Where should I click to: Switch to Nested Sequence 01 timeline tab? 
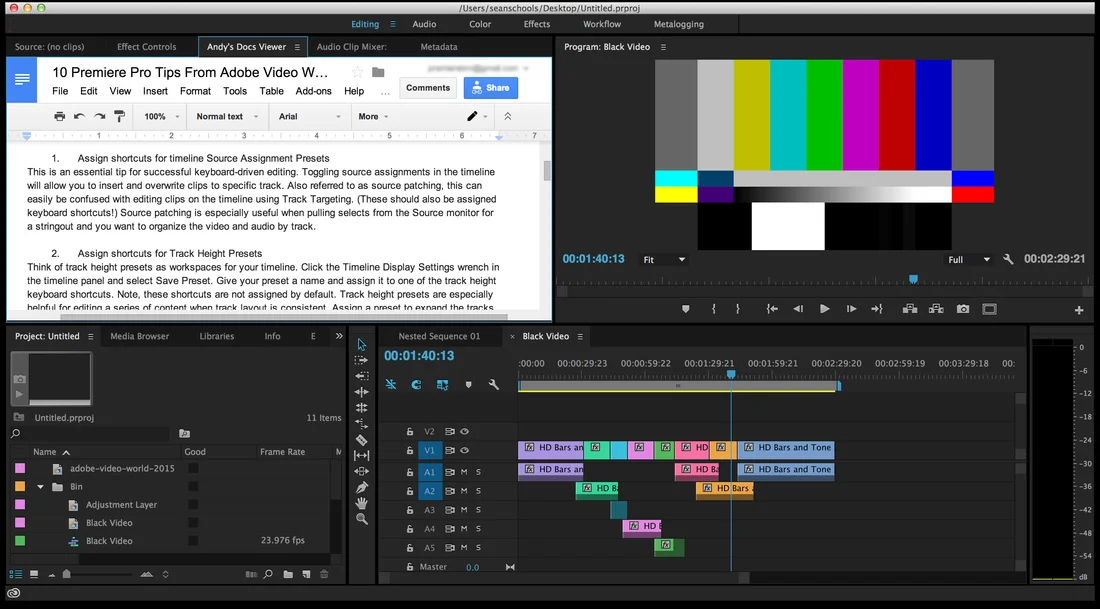pos(439,336)
